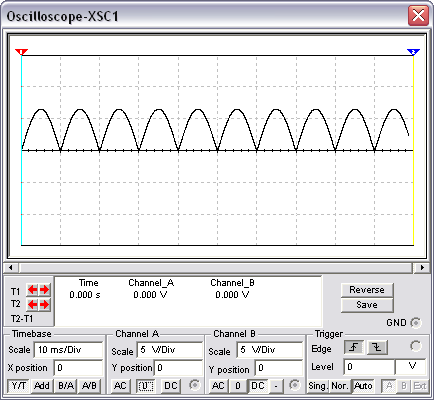Toggle the GND radio button
Viewport: 434px width, 400px height.
(x=416, y=323)
